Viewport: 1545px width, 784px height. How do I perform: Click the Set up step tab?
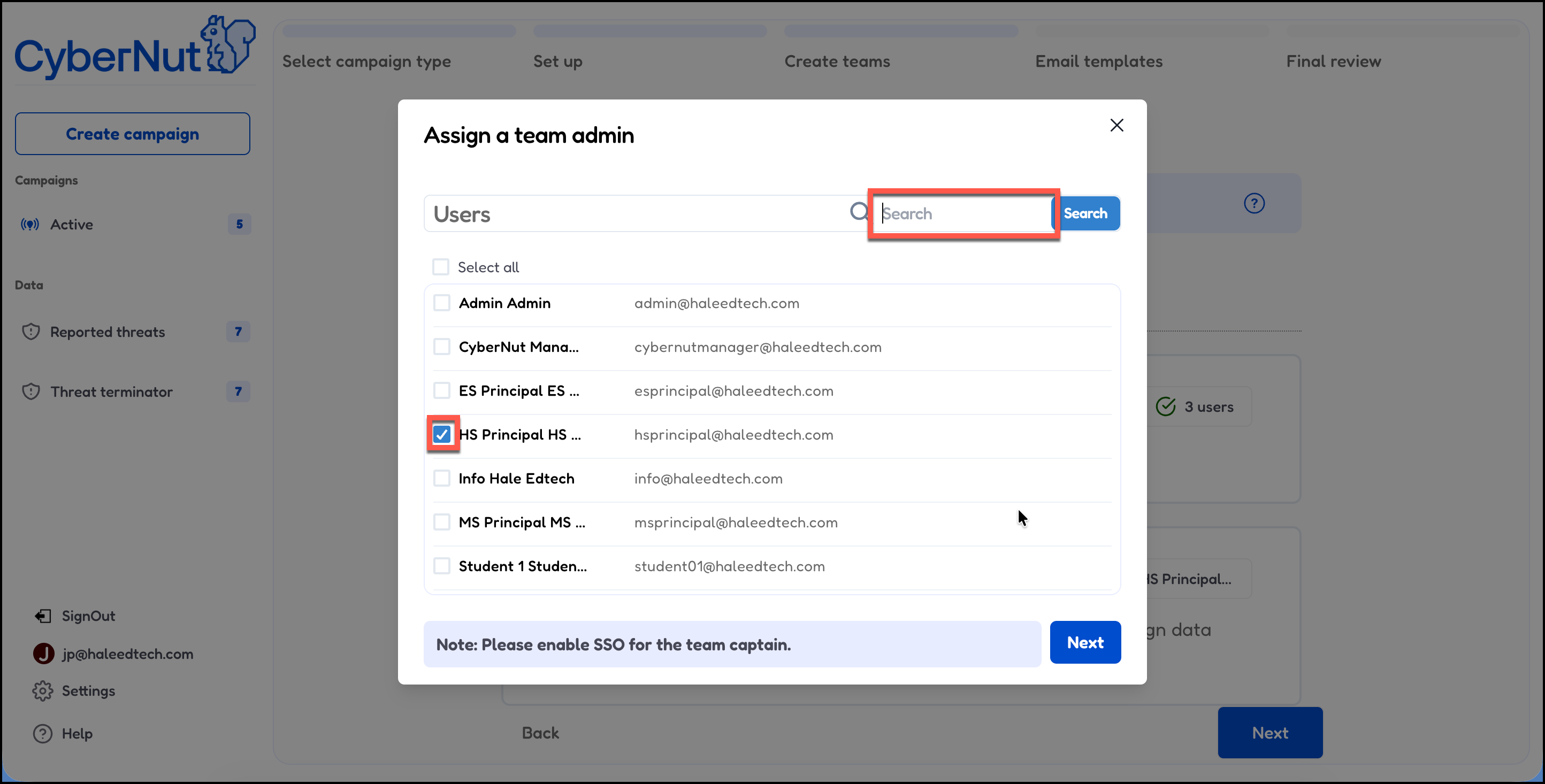(x=557, y=61)
